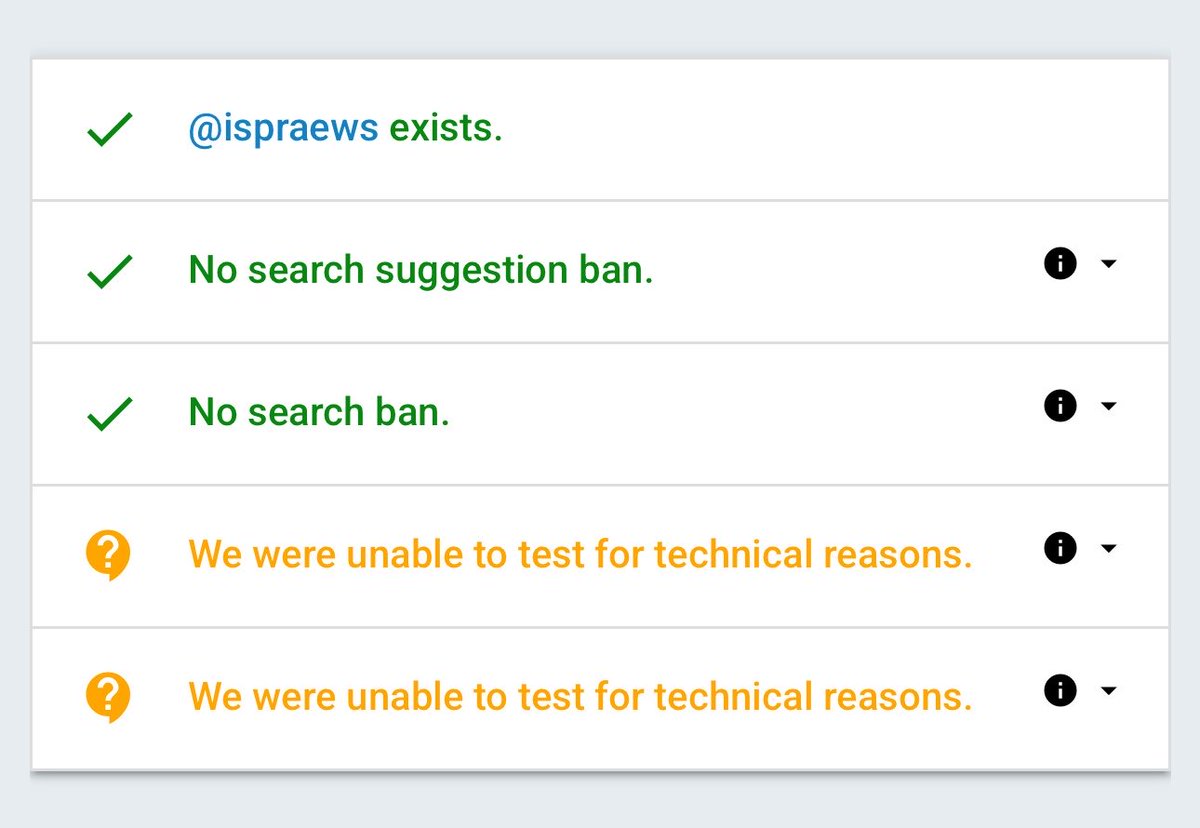Screen dimensions: 1200x828
Task: Click the bottom 'We were unable to test' message
Action: coord(580,696)
